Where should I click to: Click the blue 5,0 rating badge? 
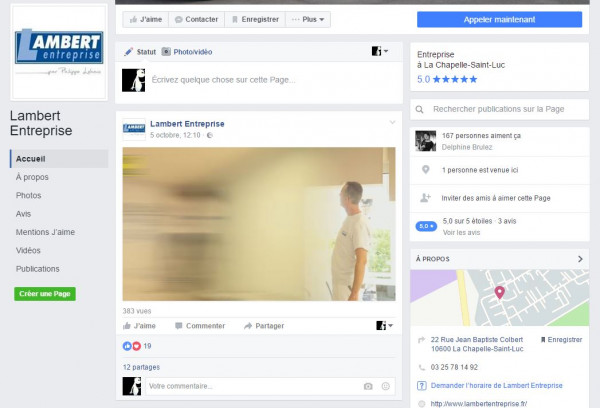[x=426, y=226]
